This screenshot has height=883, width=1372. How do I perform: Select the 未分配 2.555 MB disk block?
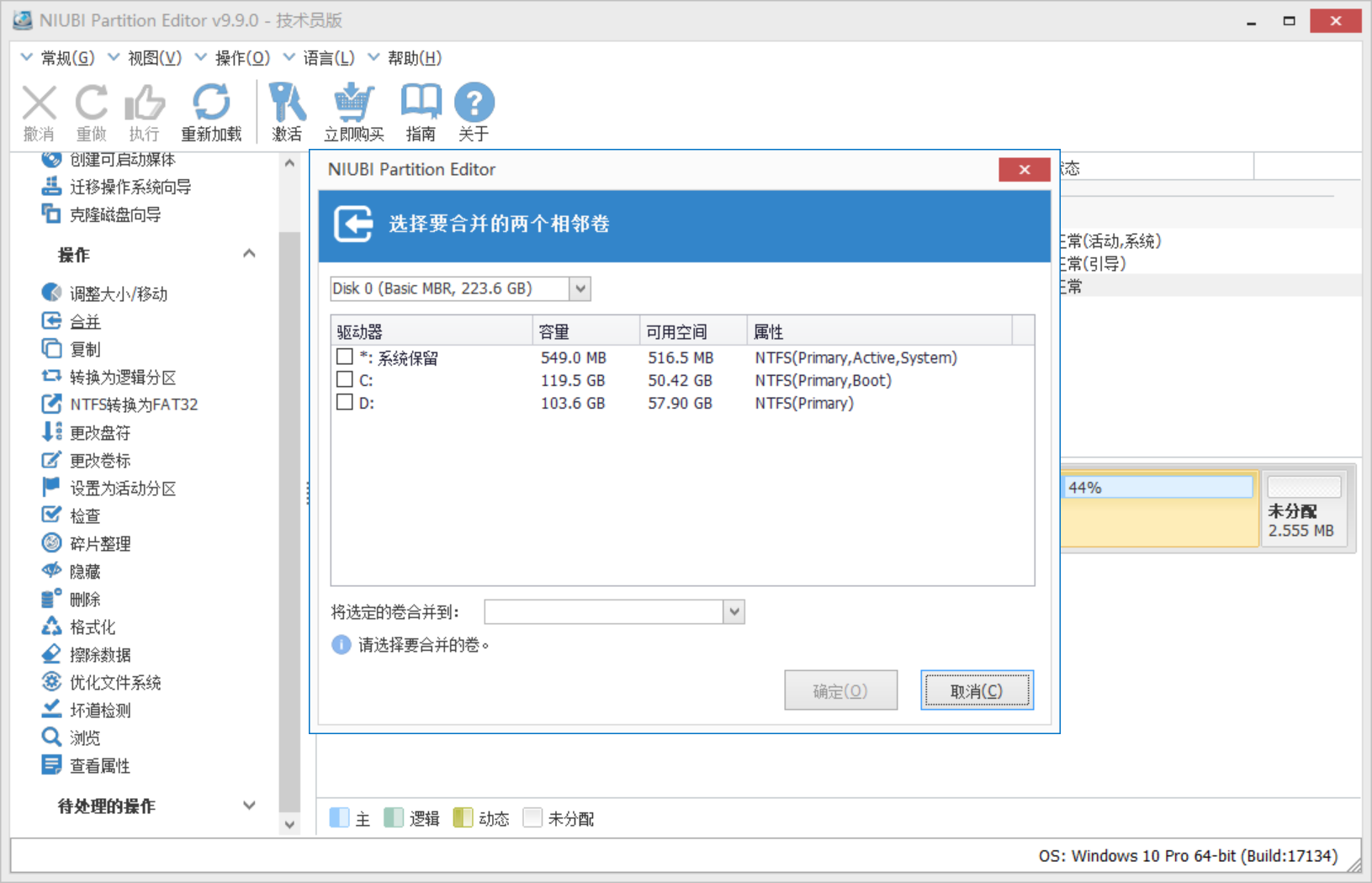pyautogui.click(x=1305, y=509)
